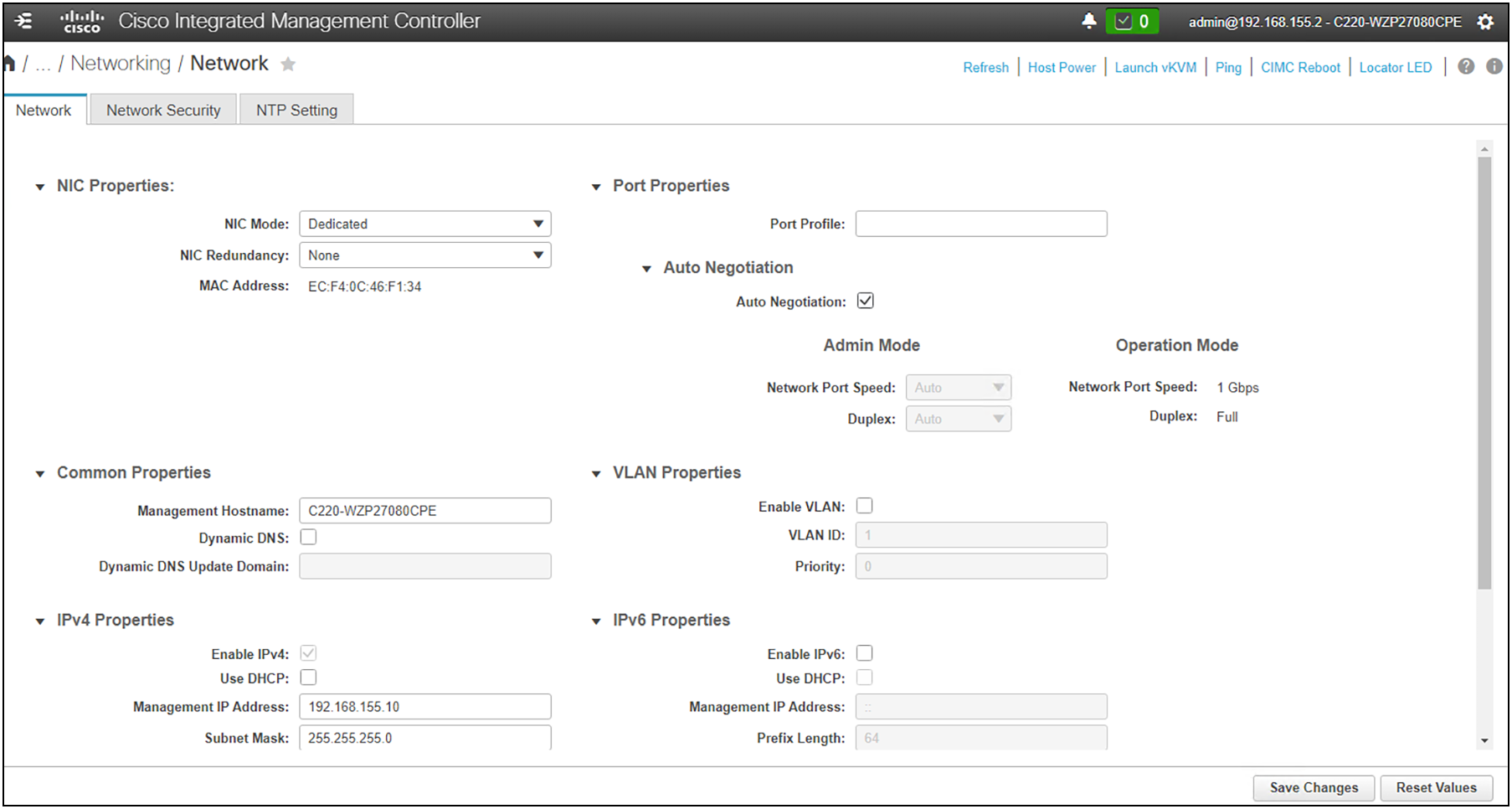This screenshot has height=809, width=1512.
Task: Click the CIMC Reboot link
Action: (1300, 67)
